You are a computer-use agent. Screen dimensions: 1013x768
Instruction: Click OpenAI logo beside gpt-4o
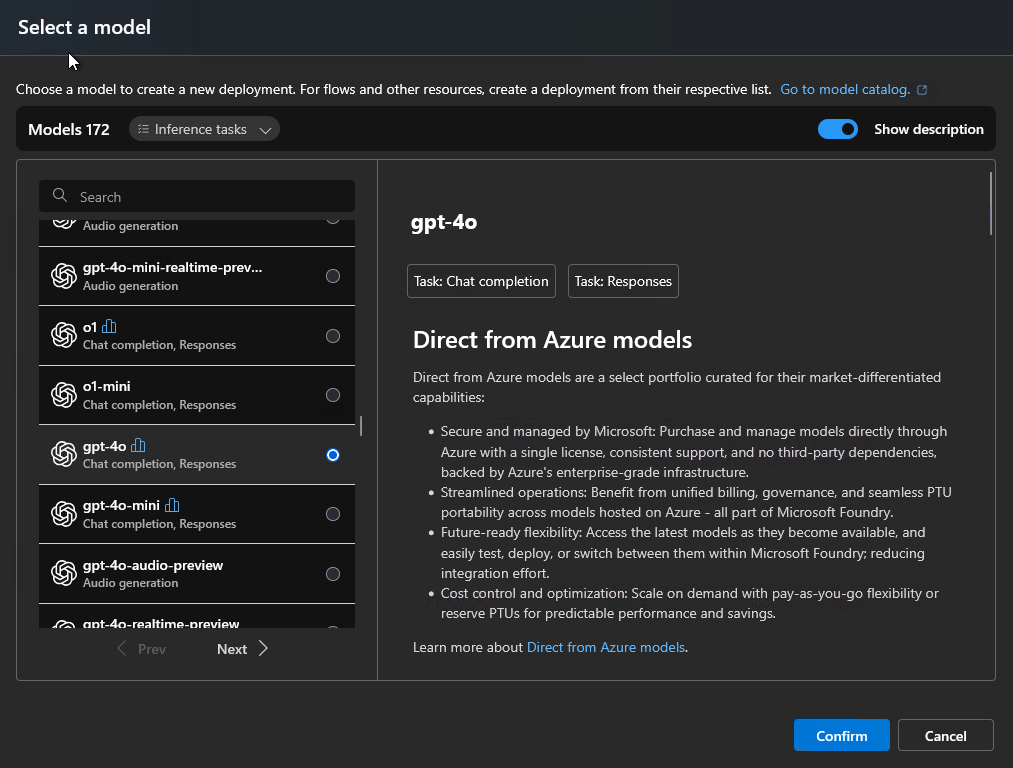point(64,454)
